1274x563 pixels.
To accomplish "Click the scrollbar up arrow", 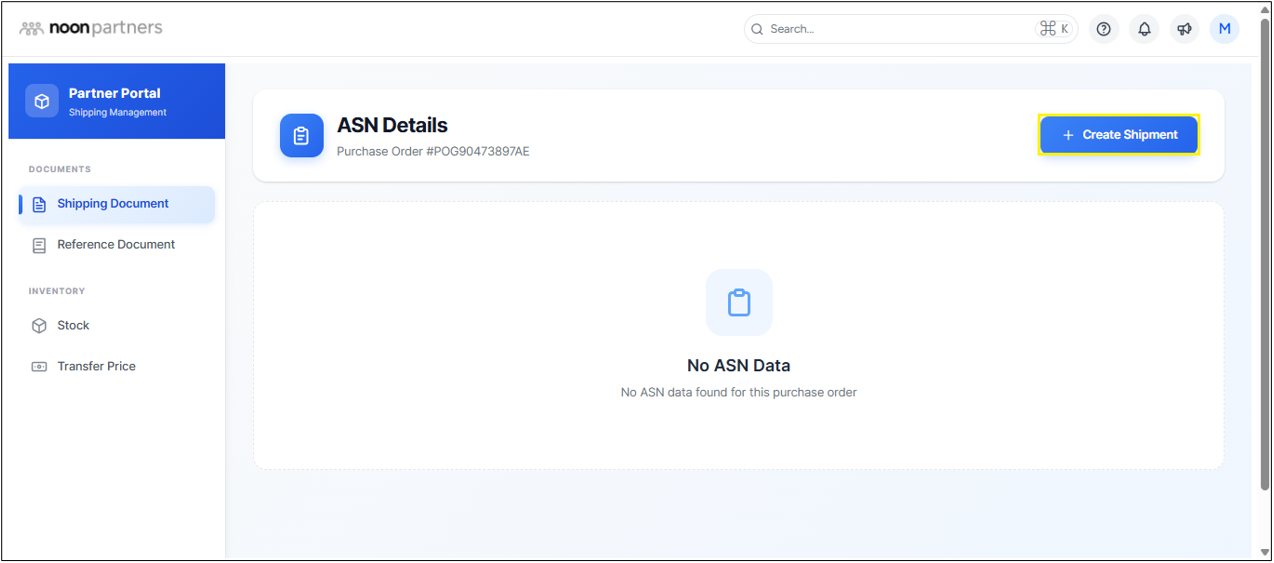I will (1264, 11).
